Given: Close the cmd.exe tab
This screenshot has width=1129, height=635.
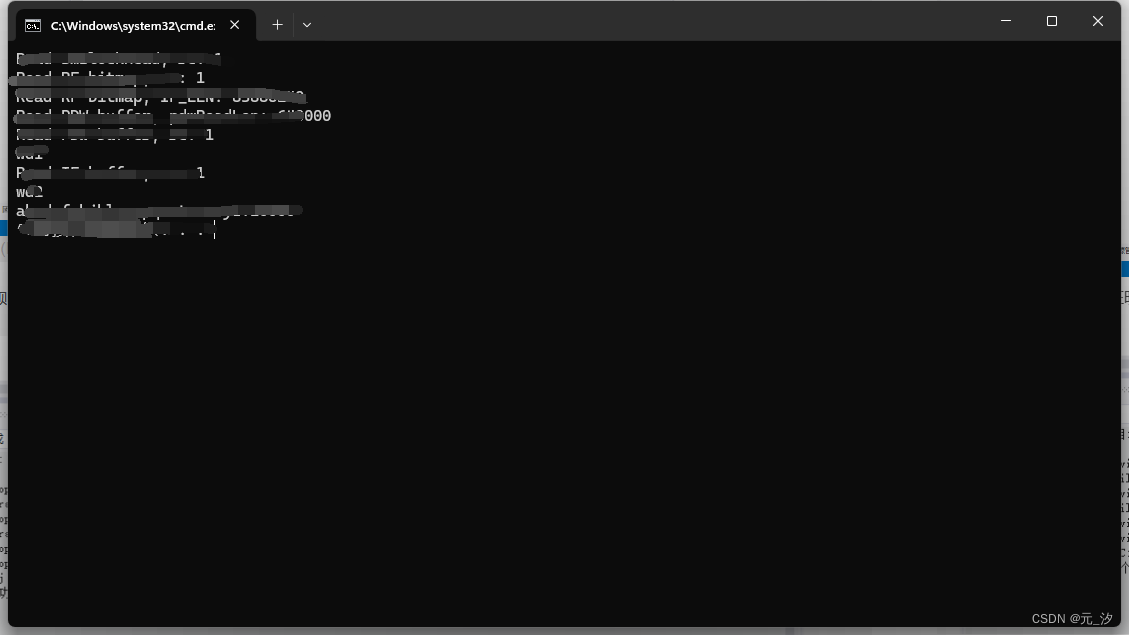Looking at the screenshot, I should point(235,25).
